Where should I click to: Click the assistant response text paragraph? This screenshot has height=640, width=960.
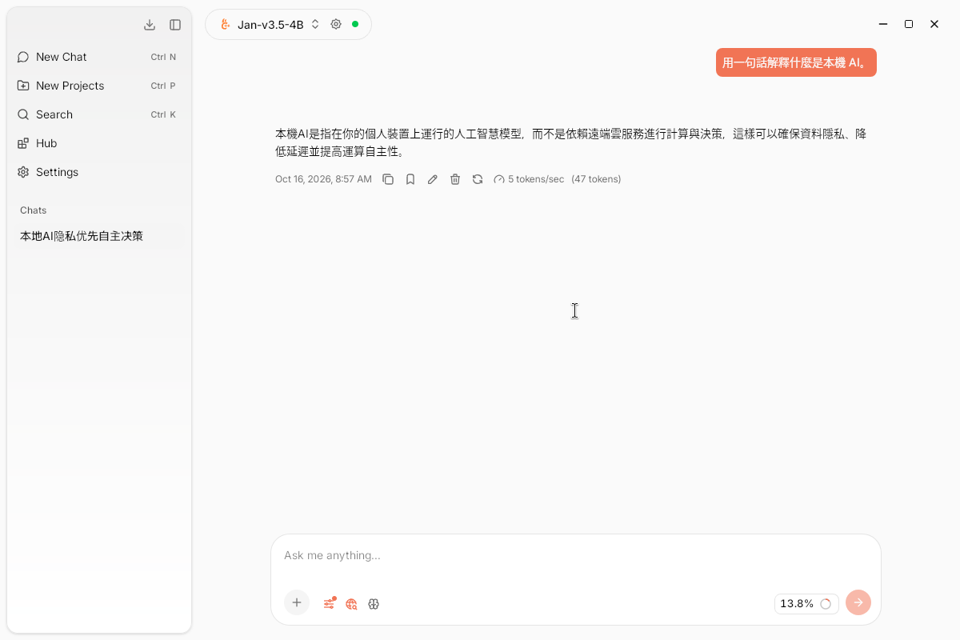(571, 142)
